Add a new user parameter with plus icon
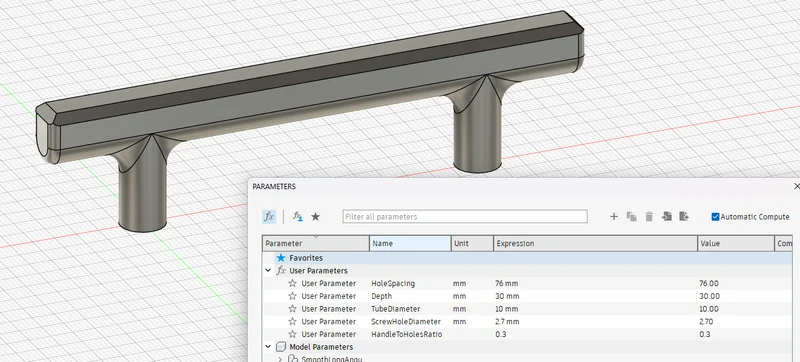The image size is (800, 362). click(x=614, y=217)
